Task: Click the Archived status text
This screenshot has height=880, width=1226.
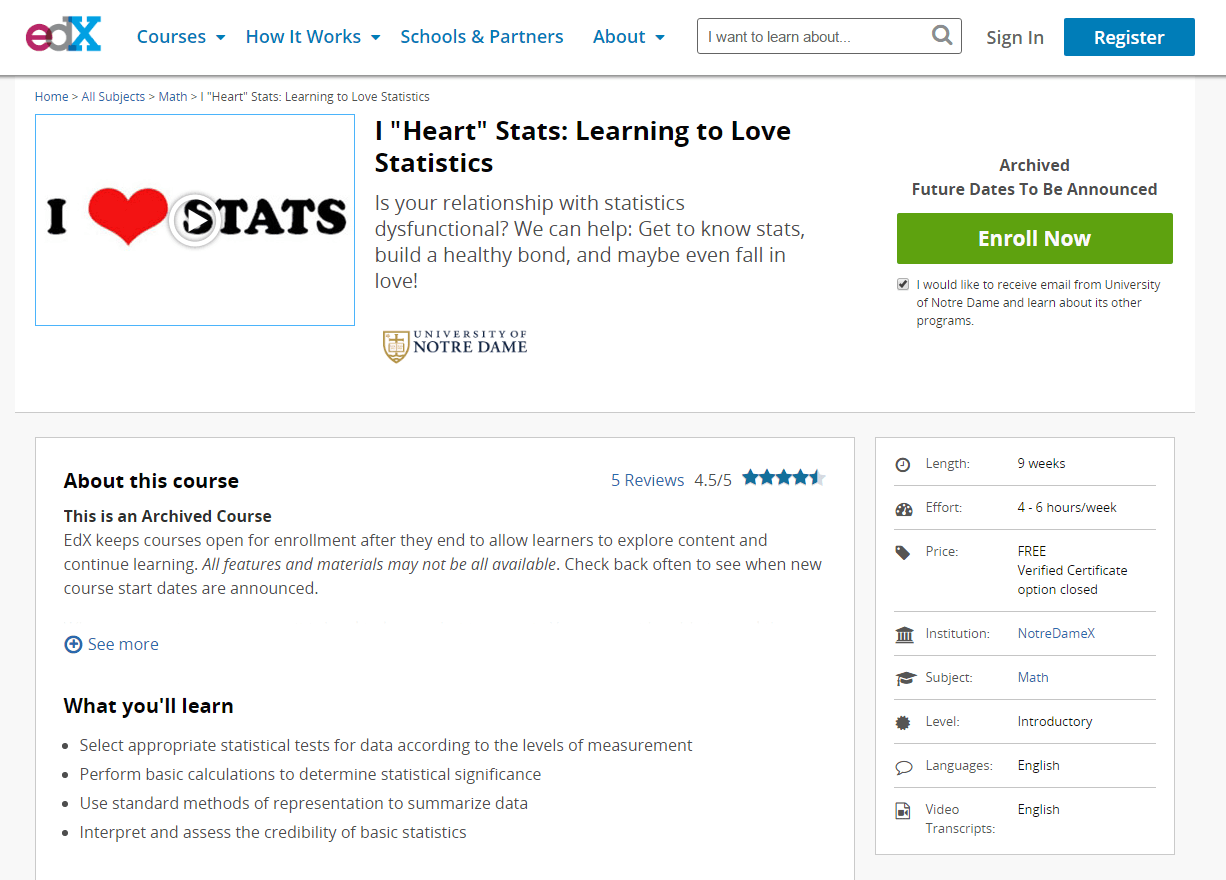Action: pos(1034,165)
